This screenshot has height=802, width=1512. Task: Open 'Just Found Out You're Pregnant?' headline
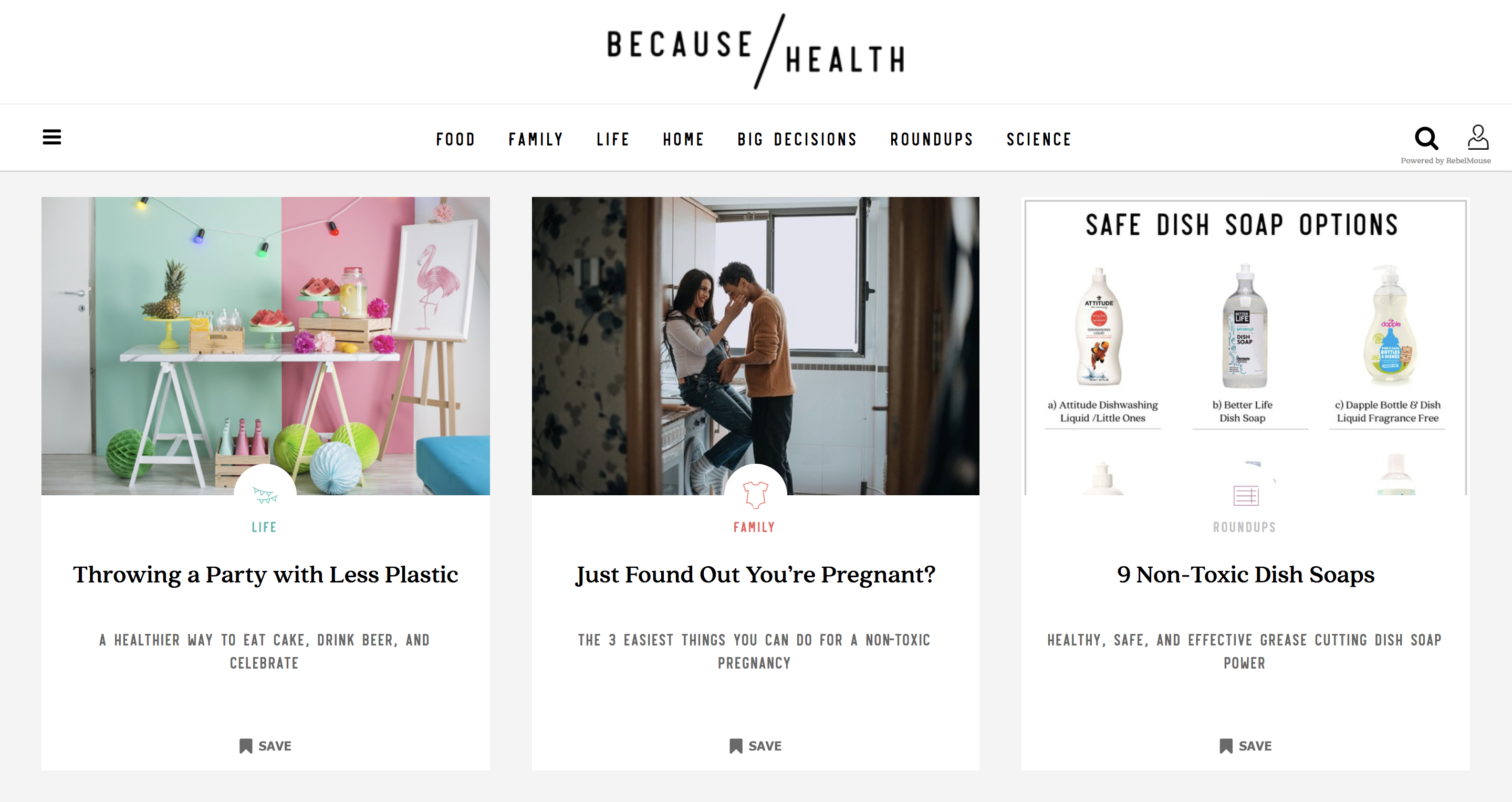coord(755,574)
